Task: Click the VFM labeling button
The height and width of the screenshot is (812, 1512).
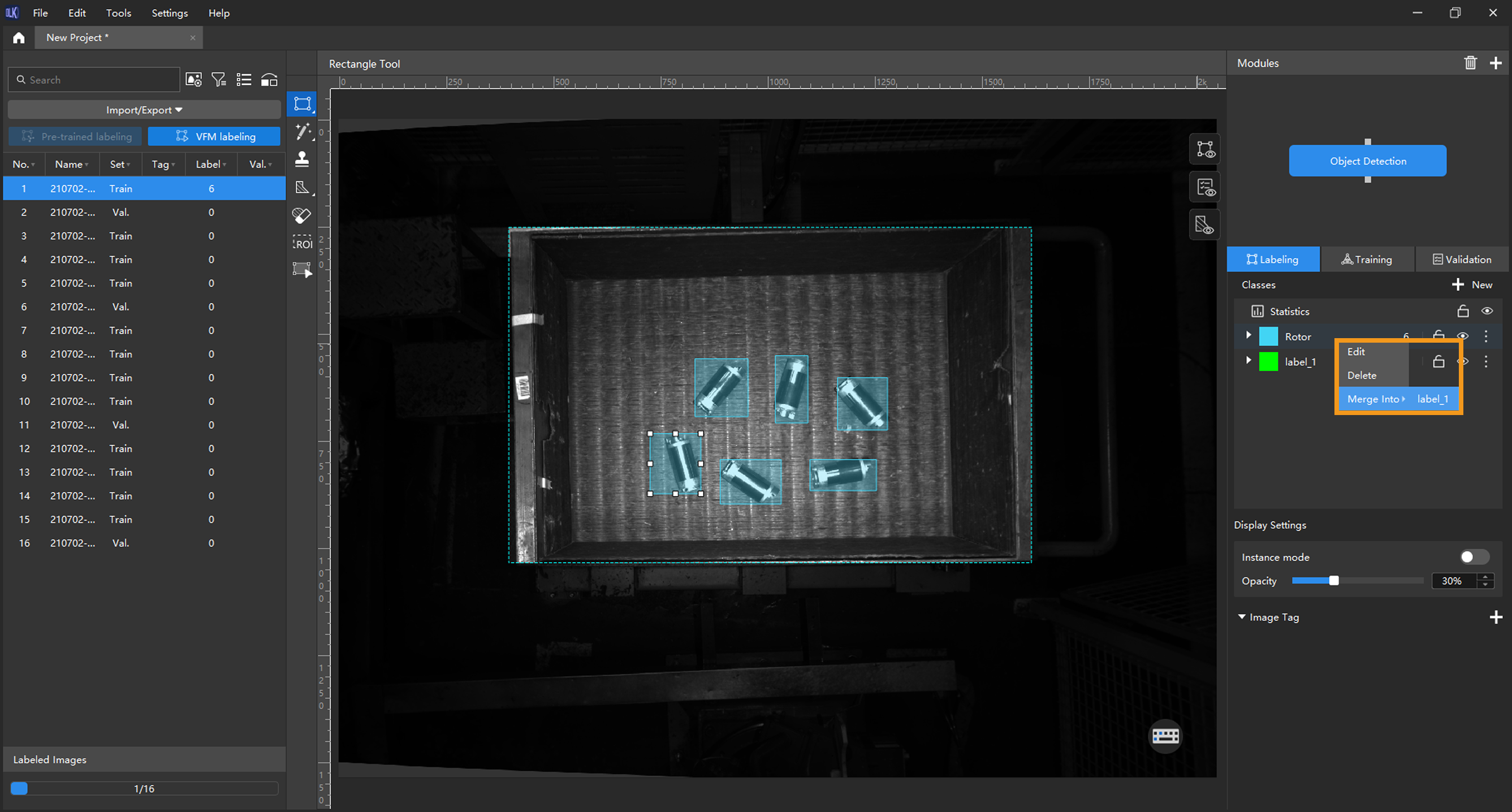Action: click(x=214, y=136)
